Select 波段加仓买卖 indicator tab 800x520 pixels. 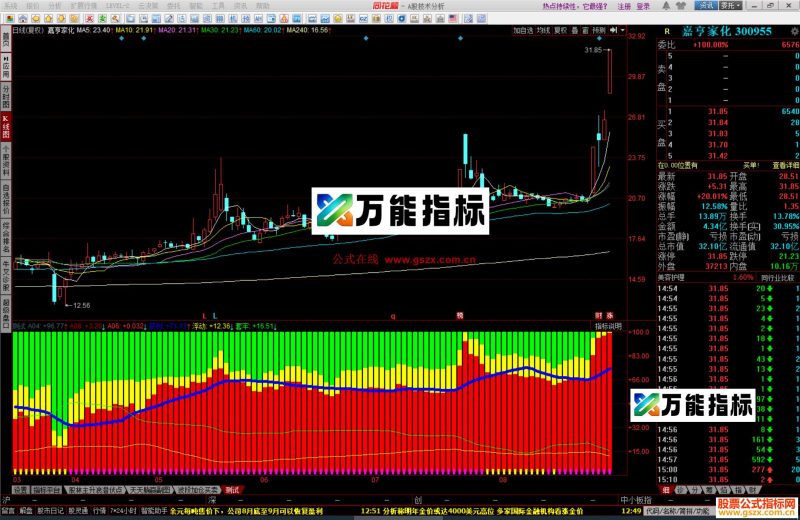pos(197,490)
